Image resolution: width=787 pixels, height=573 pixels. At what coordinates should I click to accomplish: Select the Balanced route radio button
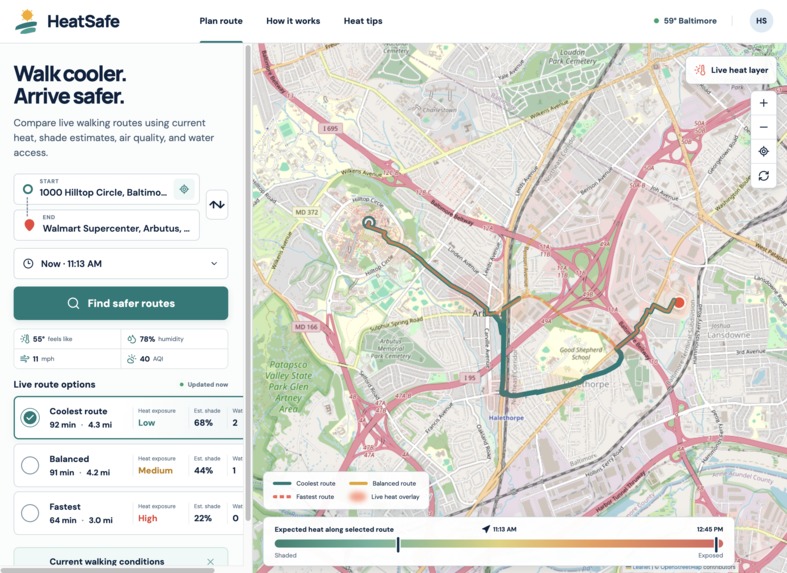(30, 465)
